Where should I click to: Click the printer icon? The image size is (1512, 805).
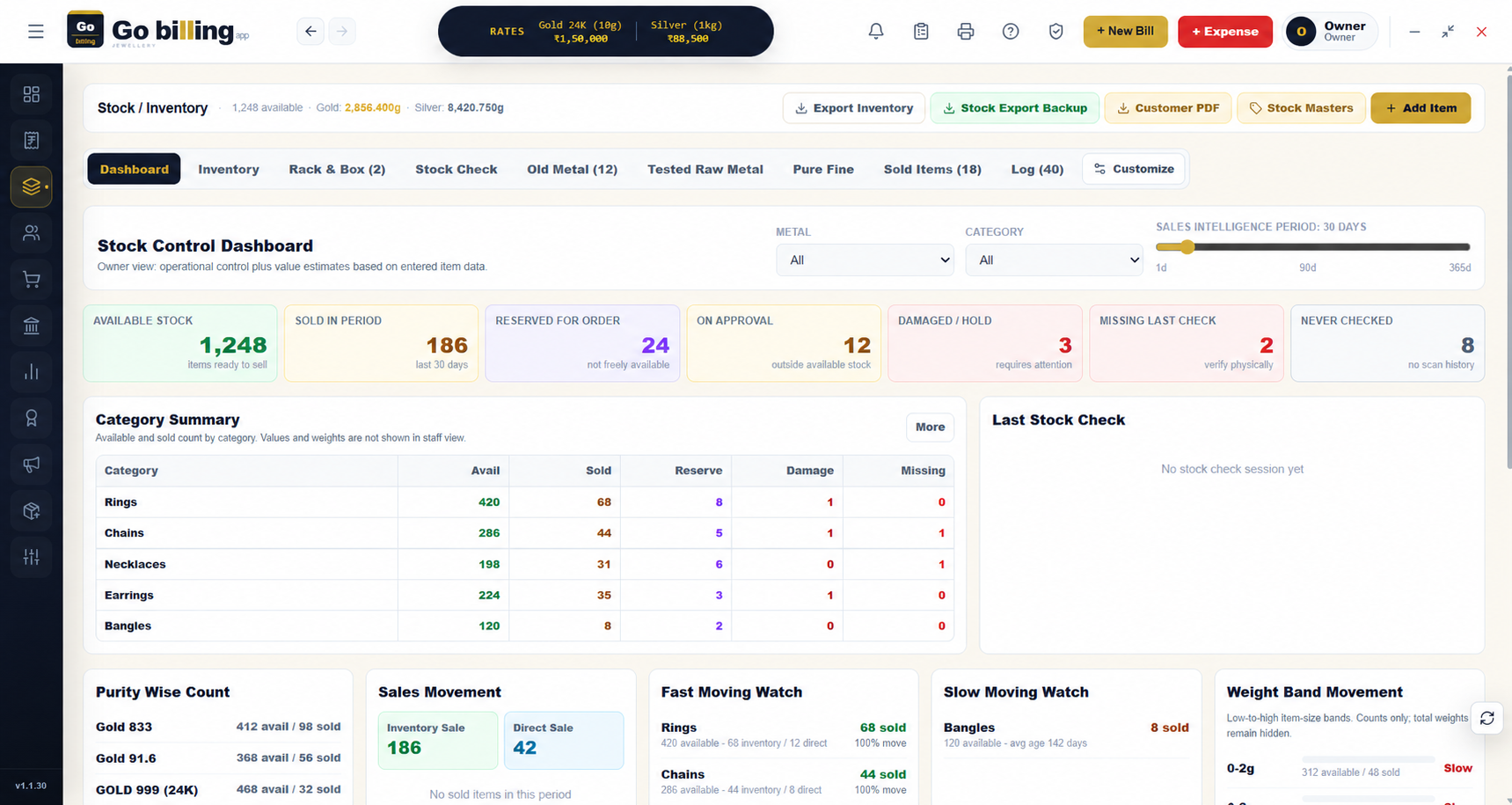(x=966, y=32)
